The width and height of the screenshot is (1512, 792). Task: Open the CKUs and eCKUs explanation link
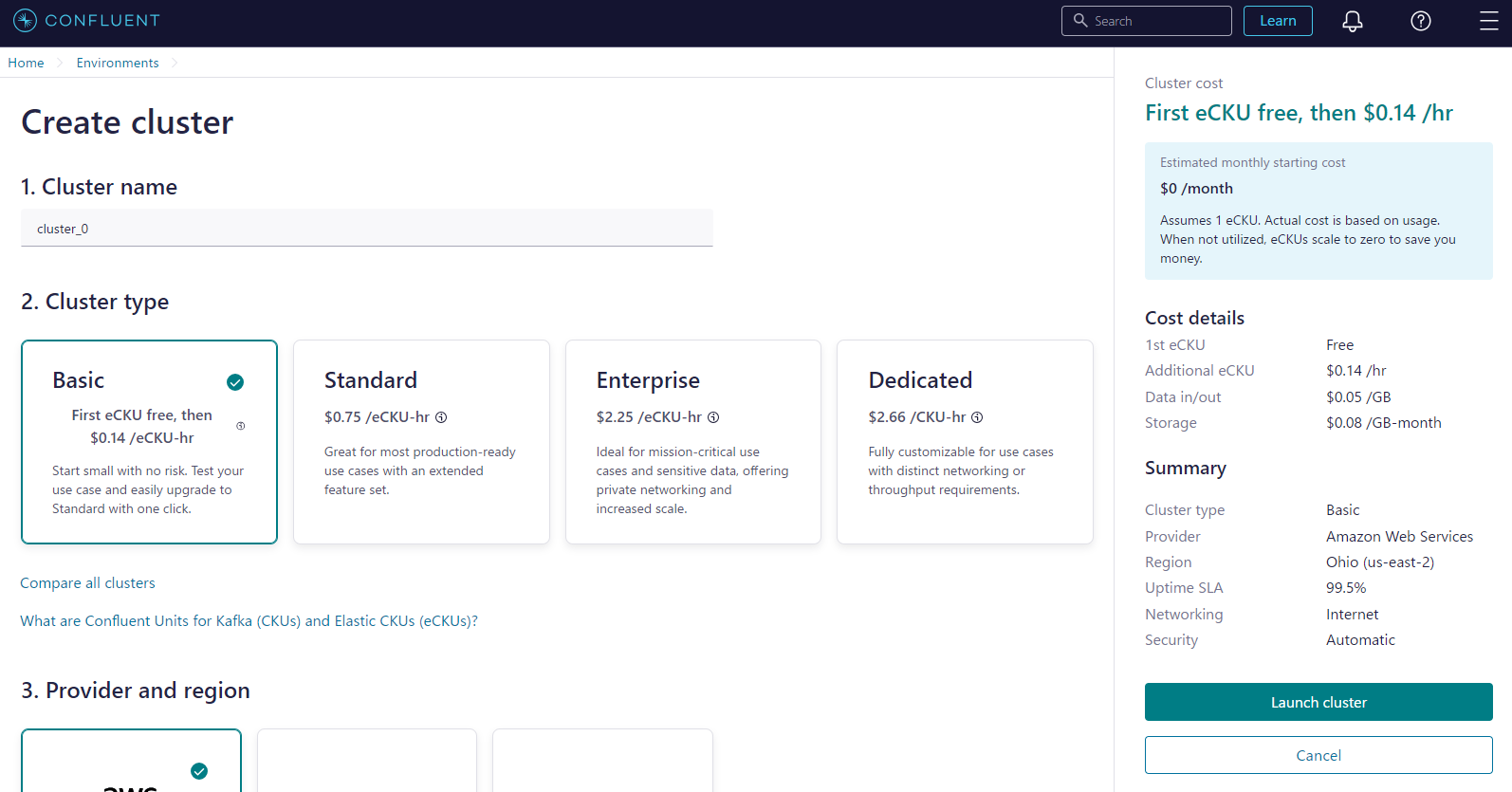(x=249, y=621)
